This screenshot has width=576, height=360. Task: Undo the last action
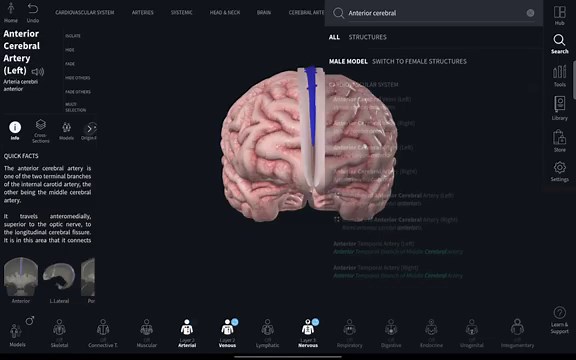(x=33, y=12)
